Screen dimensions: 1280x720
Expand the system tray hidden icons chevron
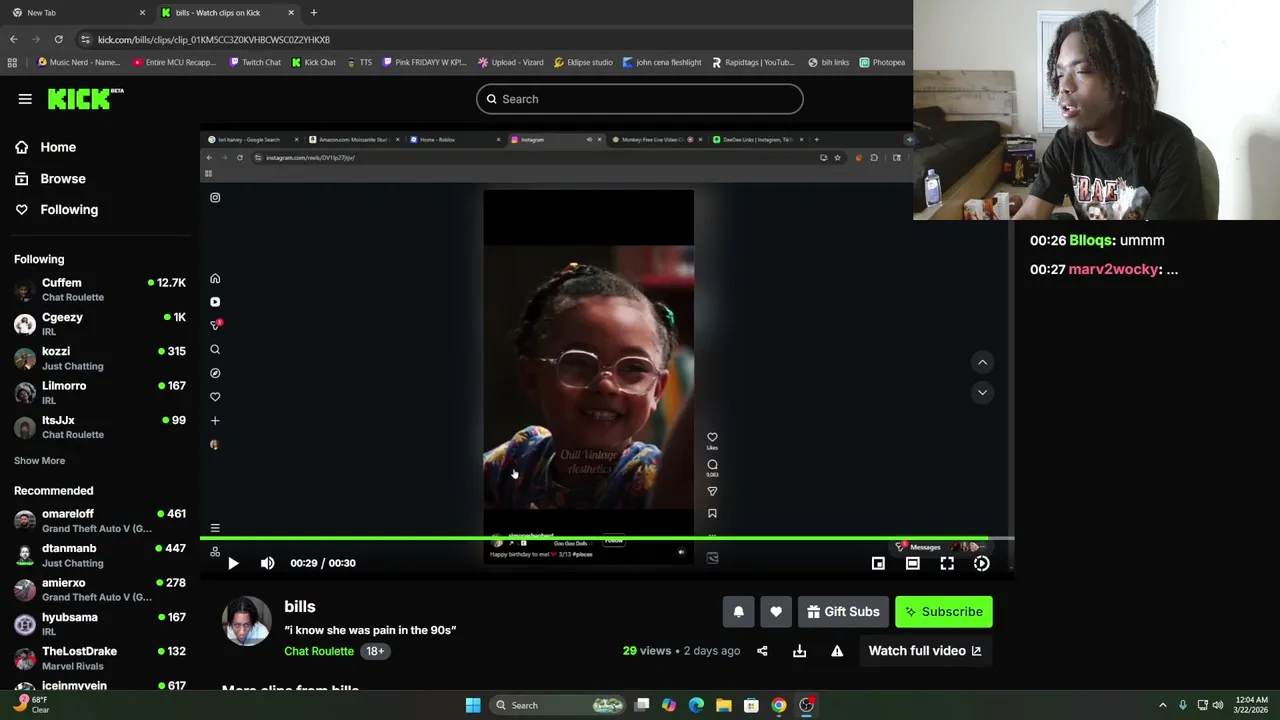coord(1162,705)
